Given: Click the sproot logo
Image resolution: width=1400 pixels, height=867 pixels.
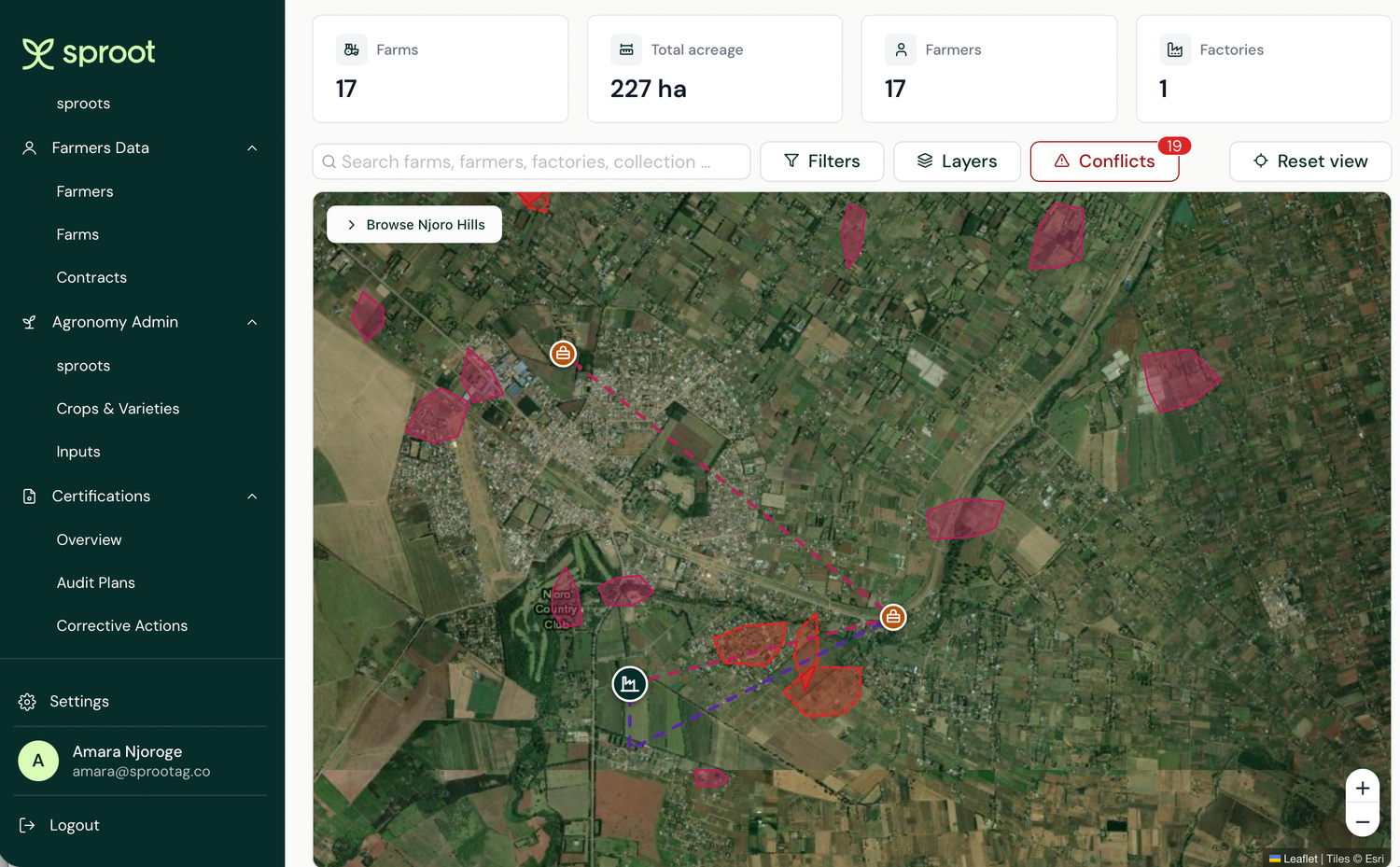Looking at the screenshot, I should pyautogui.click(x=89, y=53).
